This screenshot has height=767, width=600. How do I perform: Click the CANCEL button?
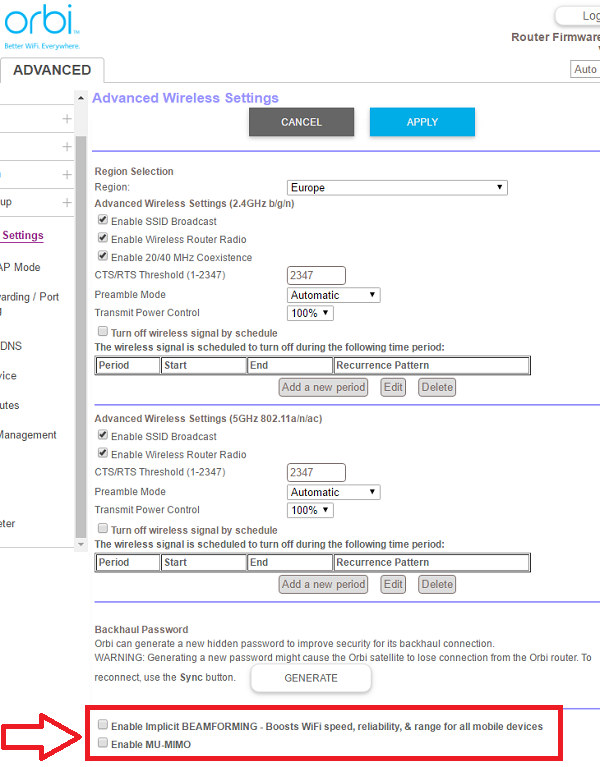click(301, 122)
